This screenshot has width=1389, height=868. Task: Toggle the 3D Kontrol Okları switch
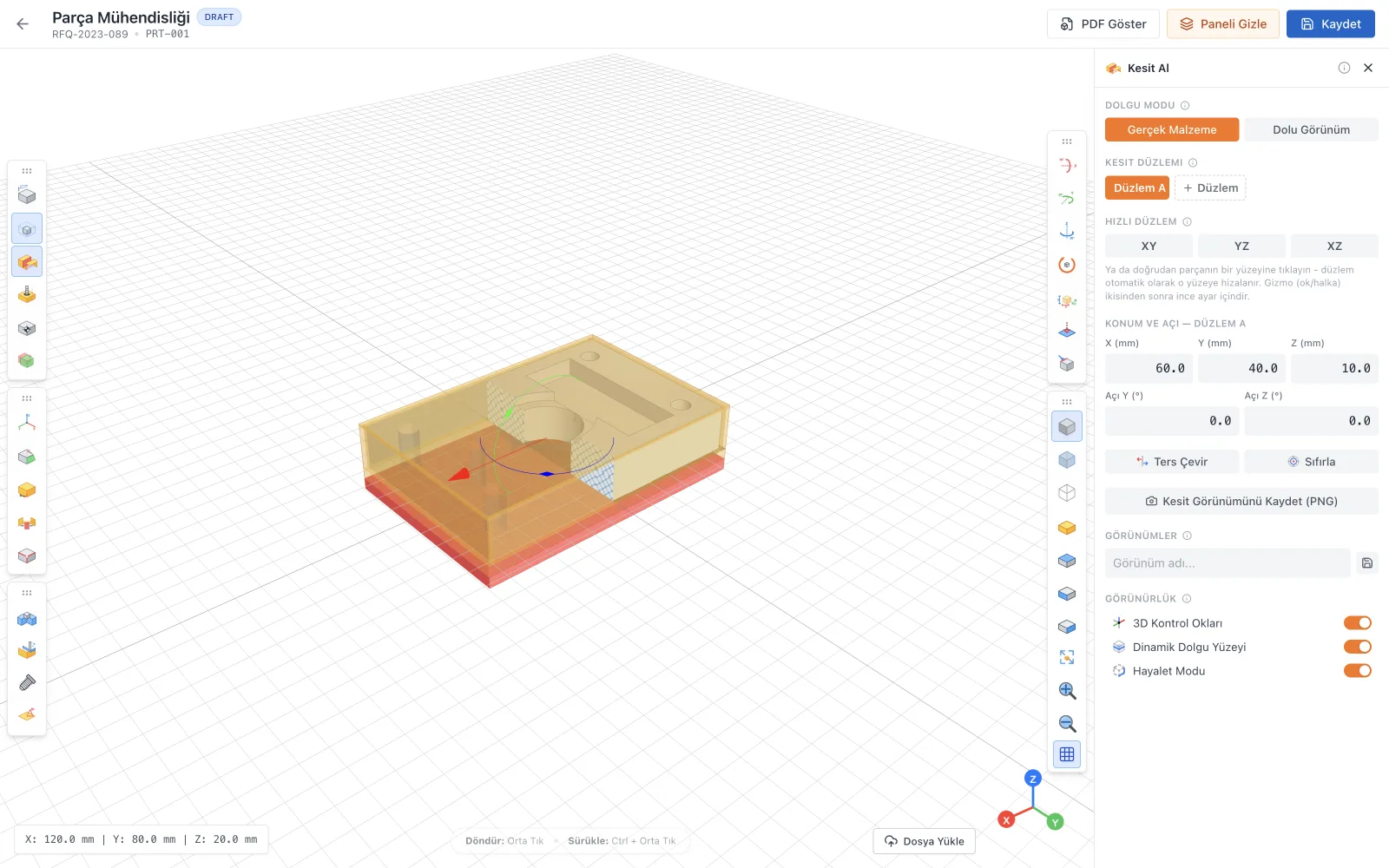(1358, 623)
